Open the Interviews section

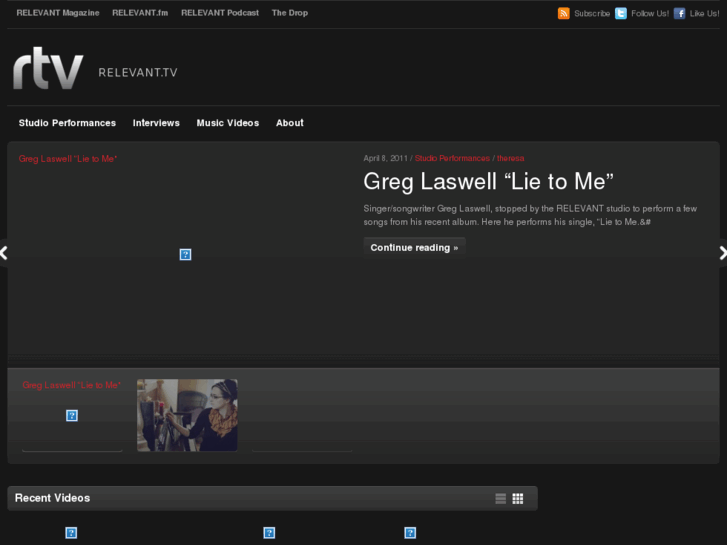(x=156, y=123)
